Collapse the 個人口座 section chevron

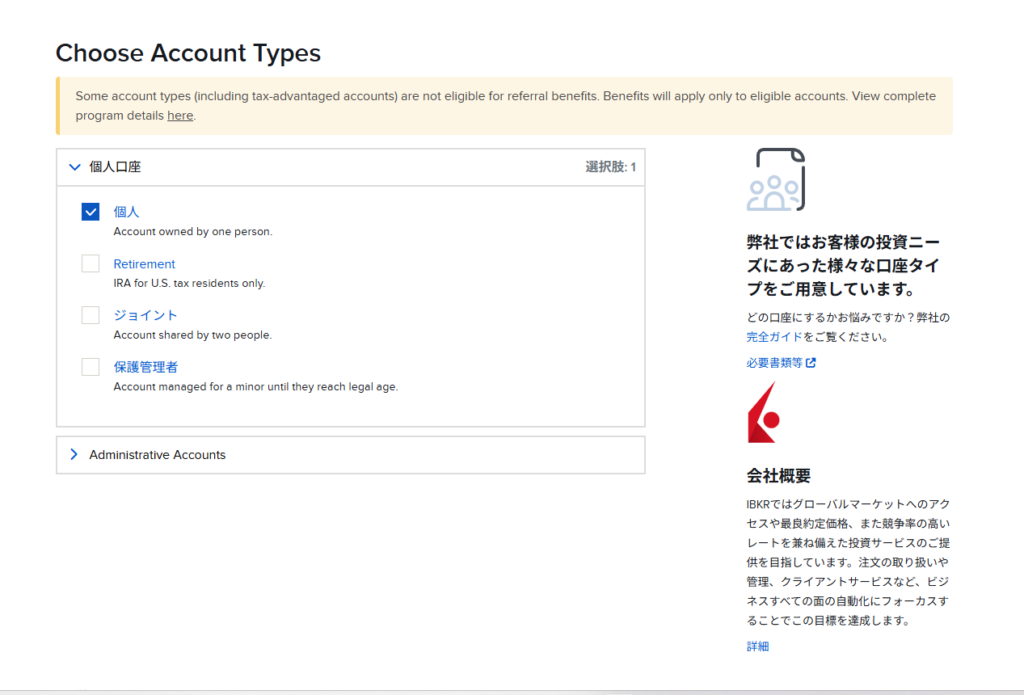pyautogui.click(x=74, y=167)
